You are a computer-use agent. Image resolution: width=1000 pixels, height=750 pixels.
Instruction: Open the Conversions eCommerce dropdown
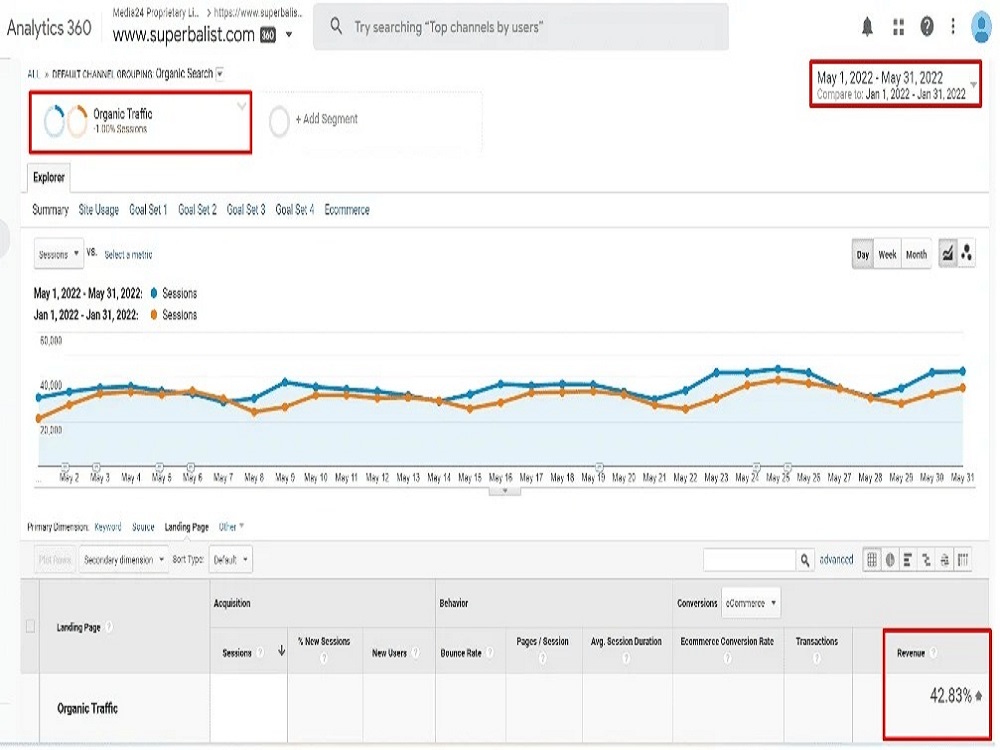point(751,603)
